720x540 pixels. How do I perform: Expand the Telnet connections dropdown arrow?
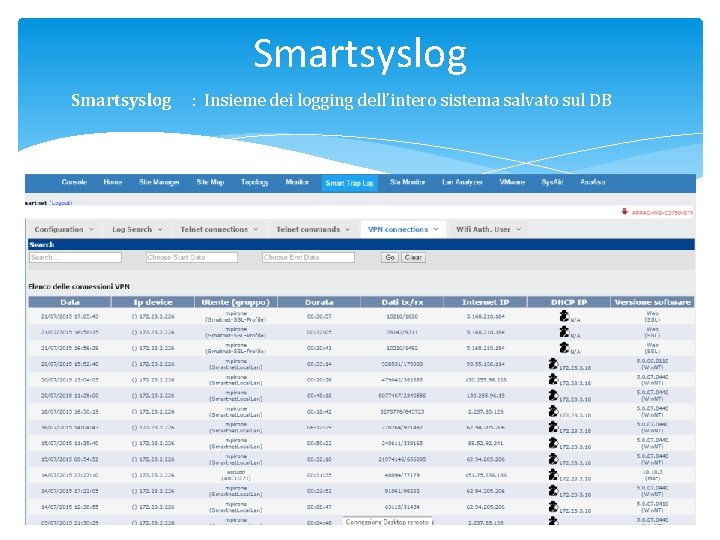(x=256, y=229)
